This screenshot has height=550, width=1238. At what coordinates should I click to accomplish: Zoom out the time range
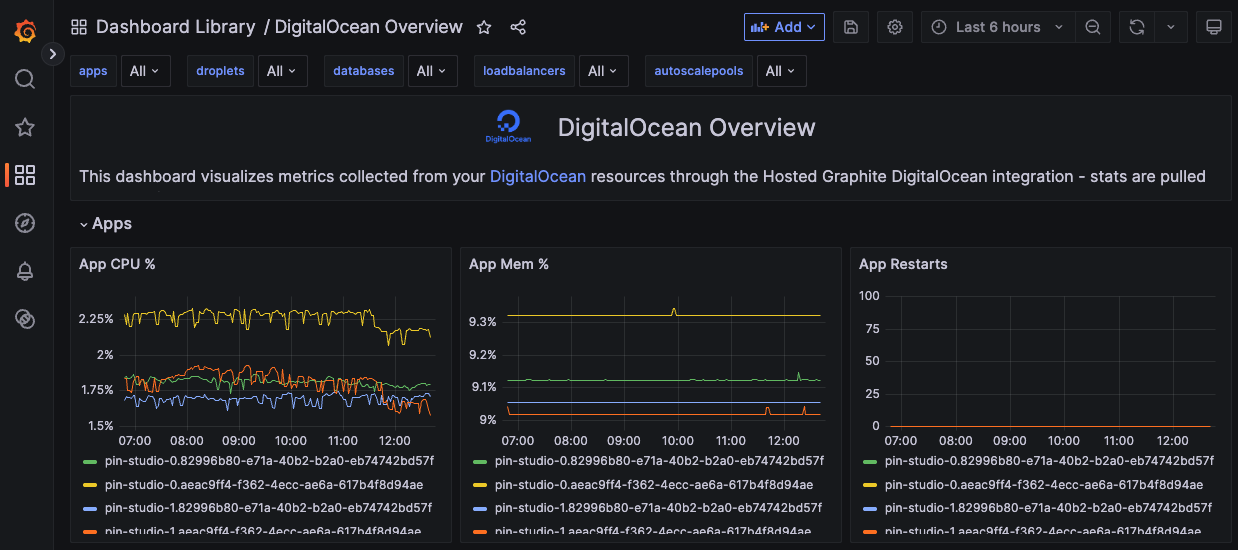(x=1093, y=27)
